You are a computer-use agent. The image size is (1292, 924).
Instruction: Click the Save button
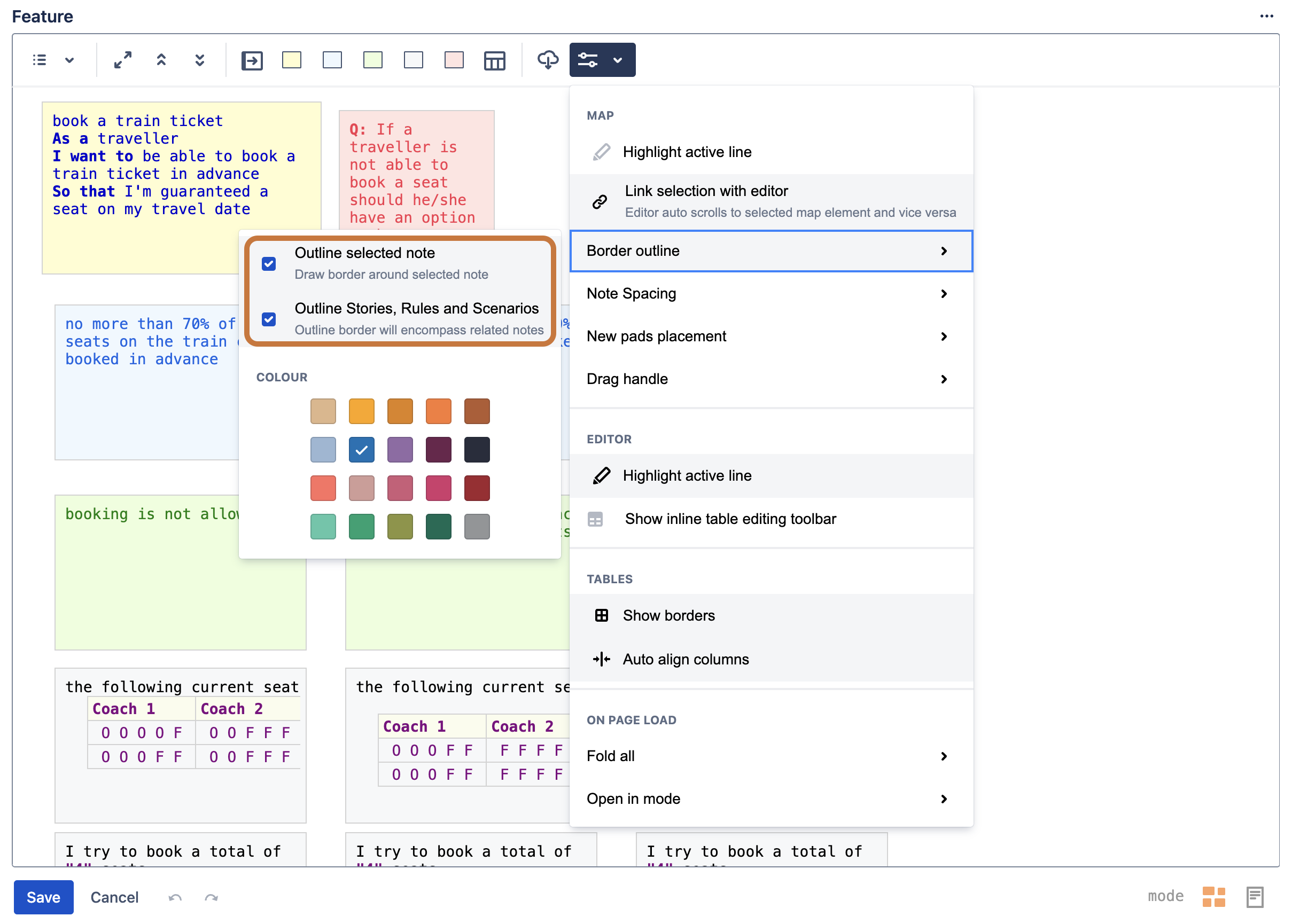point(43,897)
